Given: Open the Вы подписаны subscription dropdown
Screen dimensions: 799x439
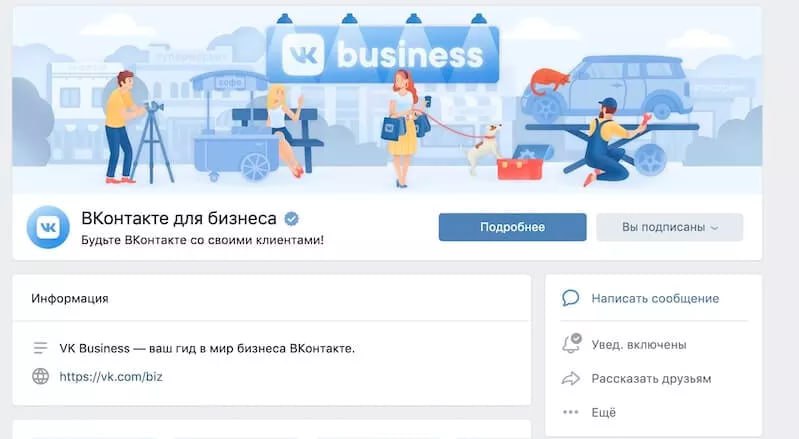Looking at the screenshot, I should 670,227.
